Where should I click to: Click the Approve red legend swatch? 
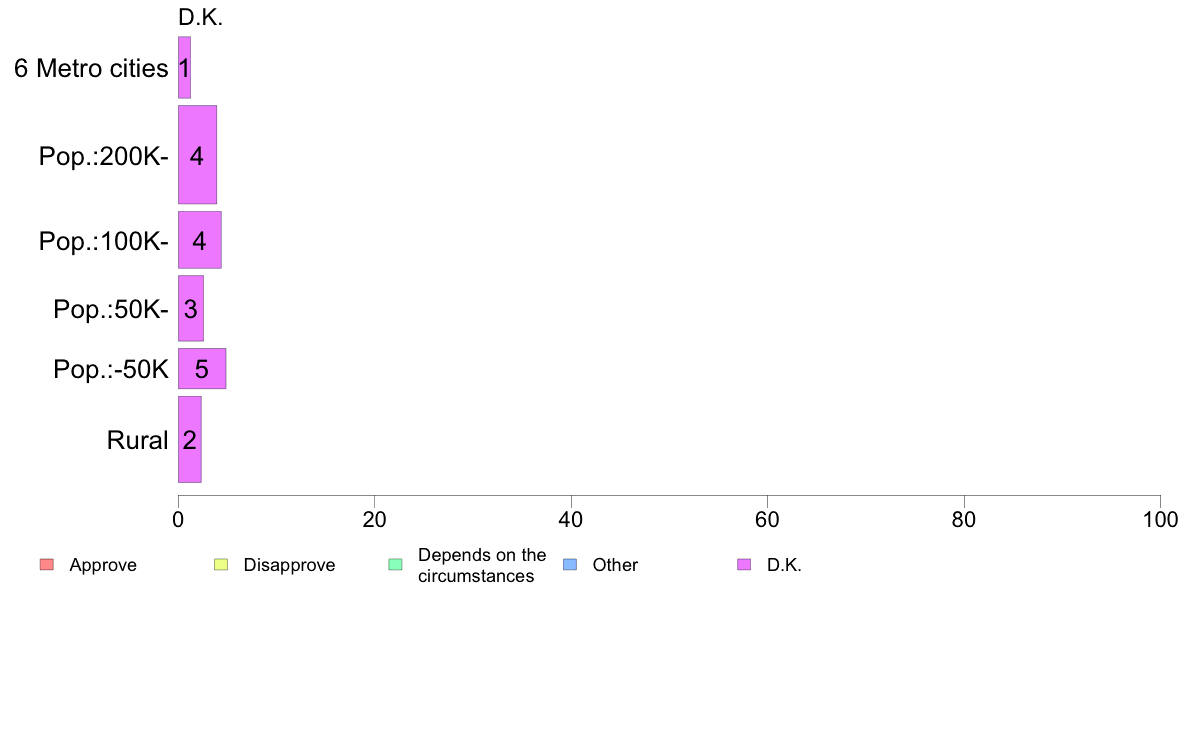(47, 565)
